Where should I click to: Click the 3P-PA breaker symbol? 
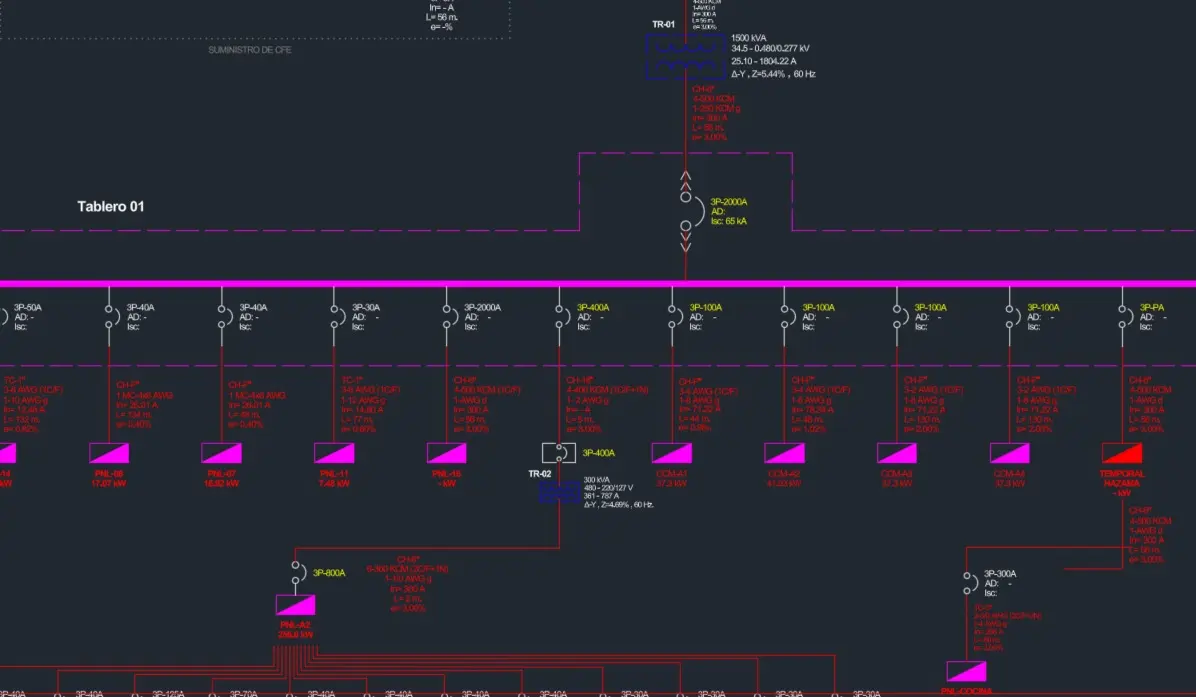click(x=1124, y=317)
